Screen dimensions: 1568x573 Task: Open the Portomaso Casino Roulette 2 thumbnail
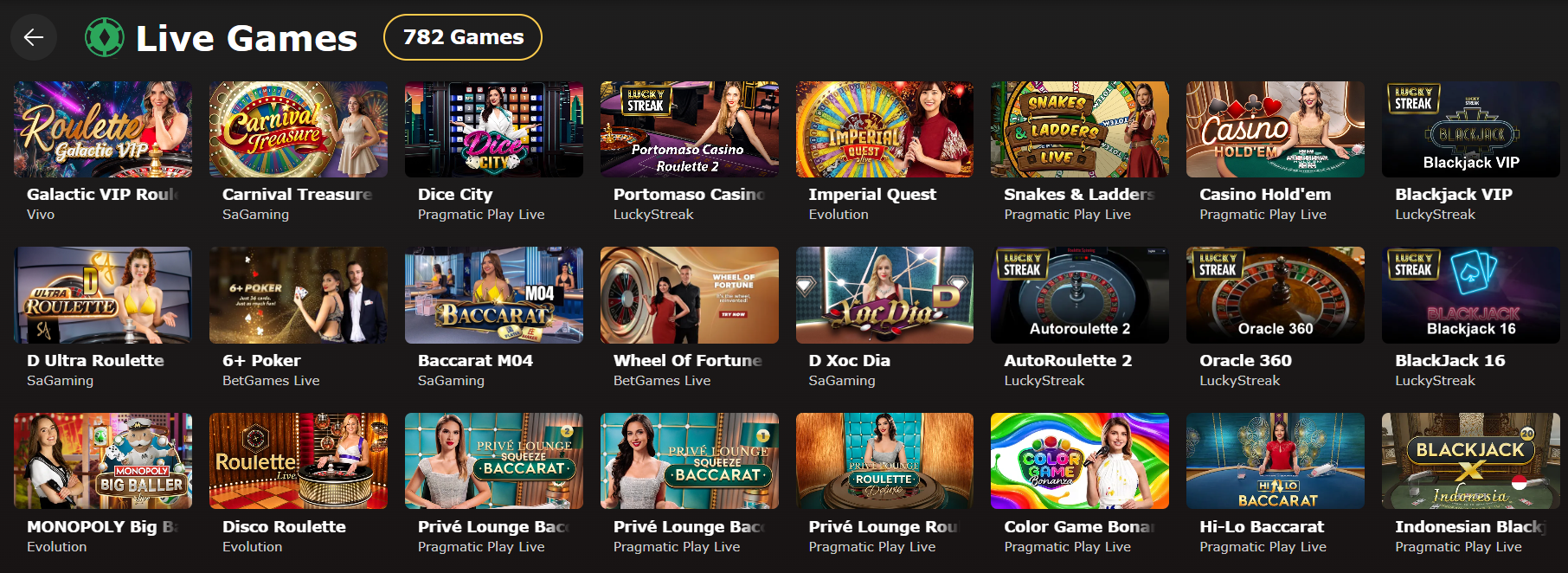690,129
